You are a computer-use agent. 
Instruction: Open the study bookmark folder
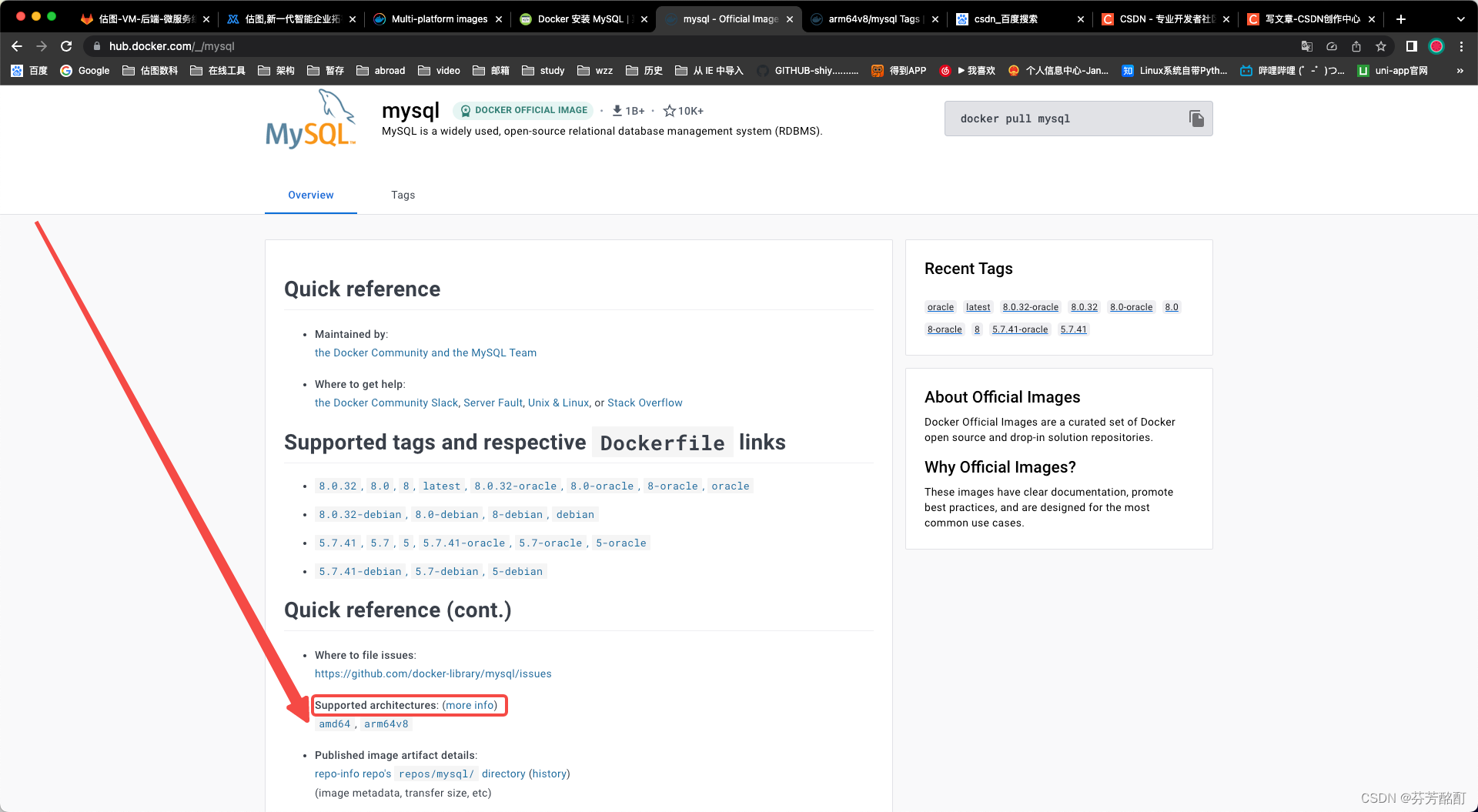point(543,71)
